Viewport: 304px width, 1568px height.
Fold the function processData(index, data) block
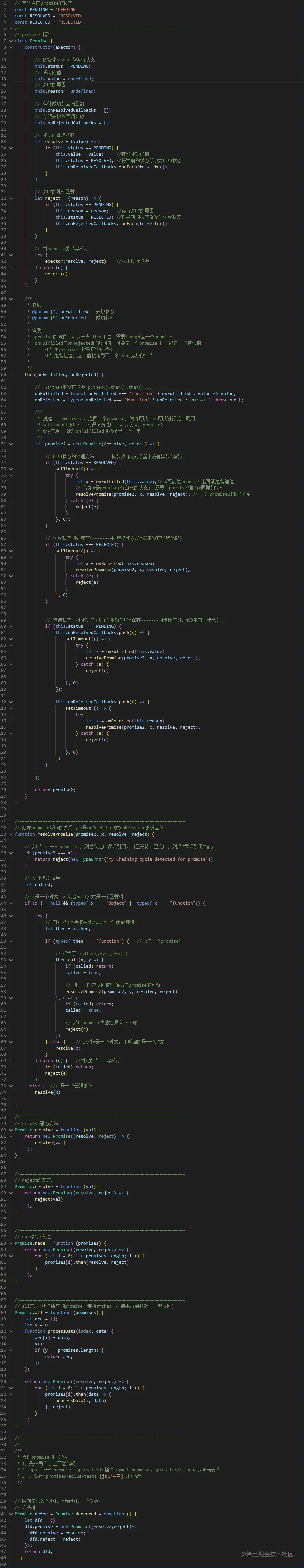[10, 1331]
